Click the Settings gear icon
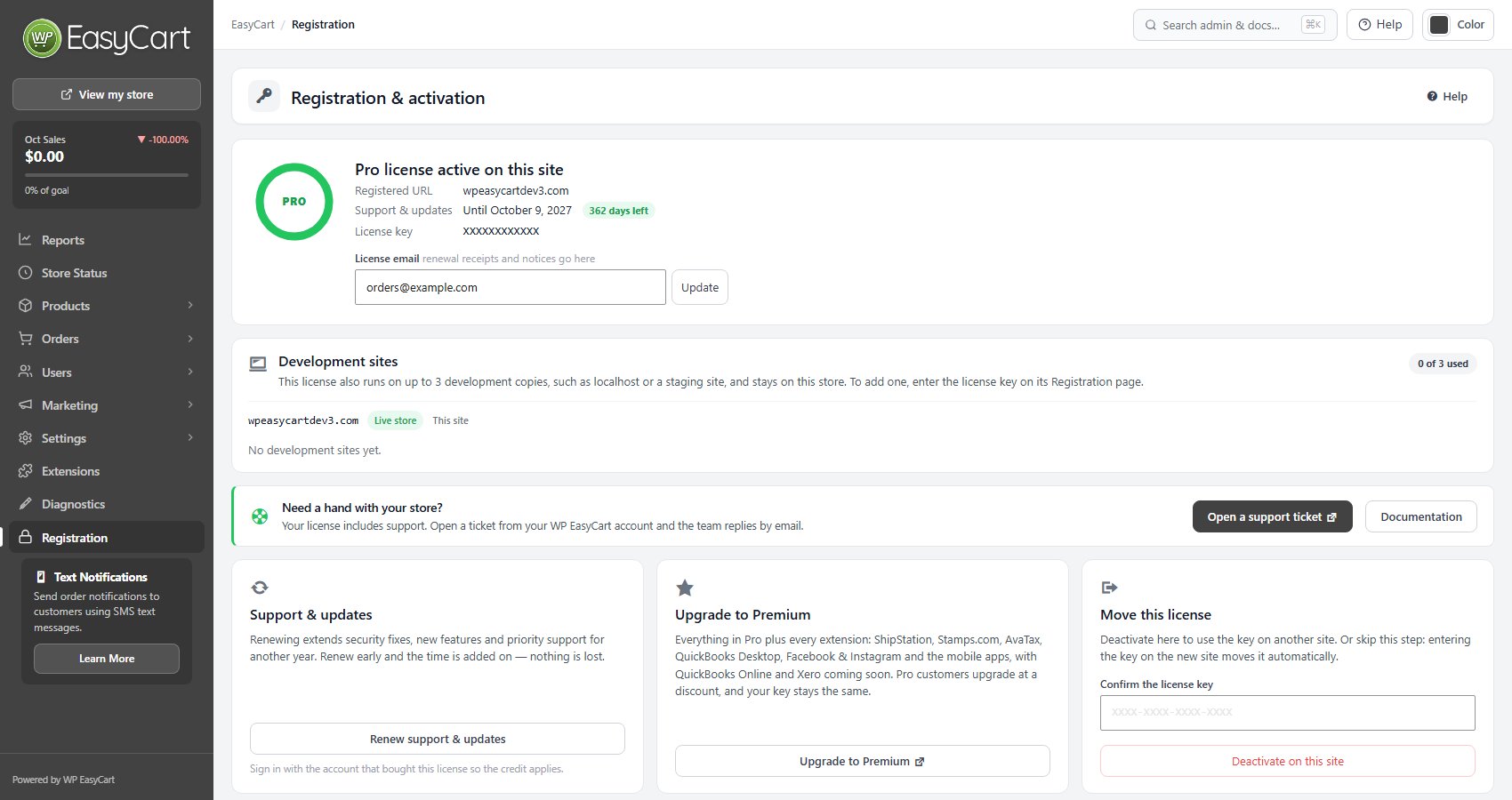 click(25, 438)
